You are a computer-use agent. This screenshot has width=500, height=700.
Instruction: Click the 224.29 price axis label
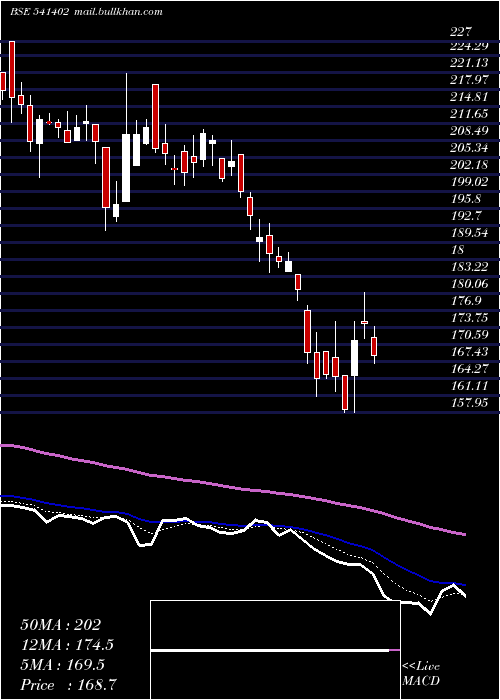[x=470, y=46]
